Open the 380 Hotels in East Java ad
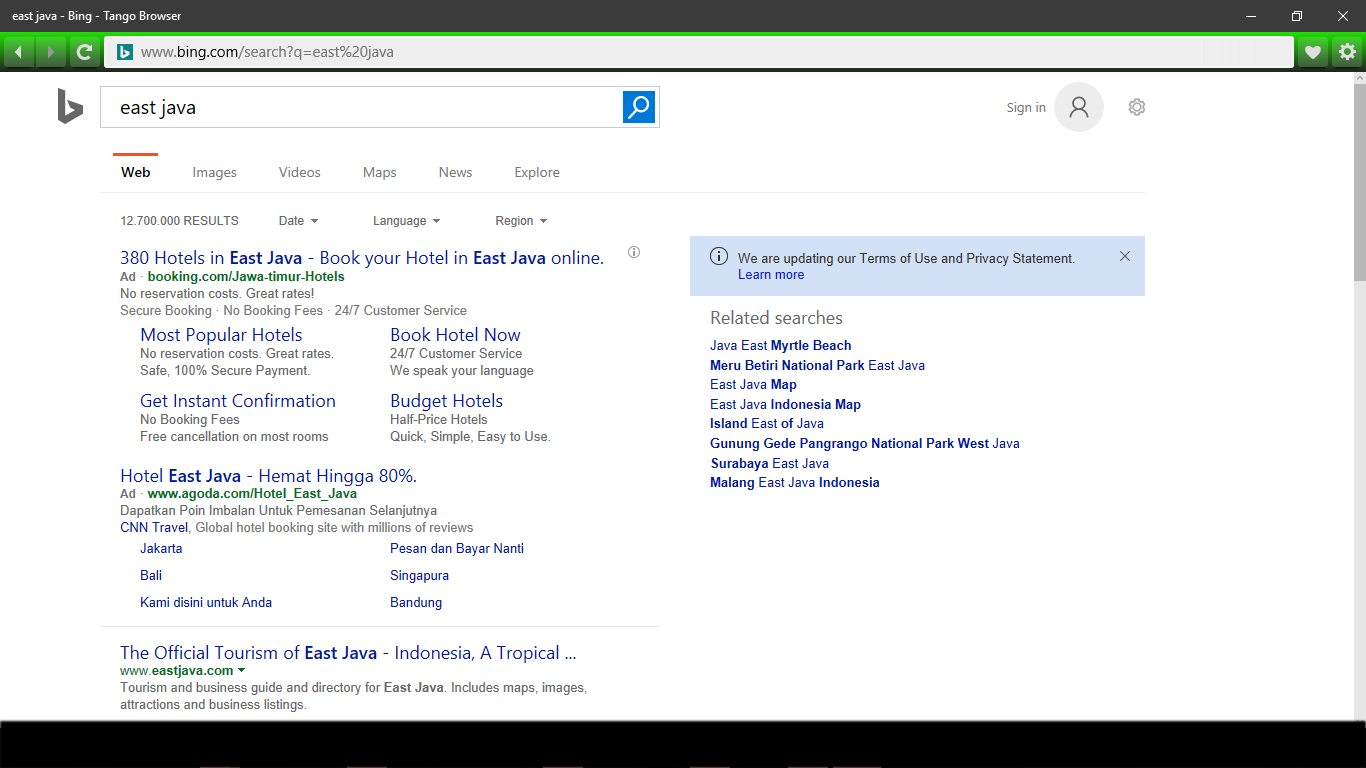This screenshot has height=768, width=1366. (x=362, y=258)
